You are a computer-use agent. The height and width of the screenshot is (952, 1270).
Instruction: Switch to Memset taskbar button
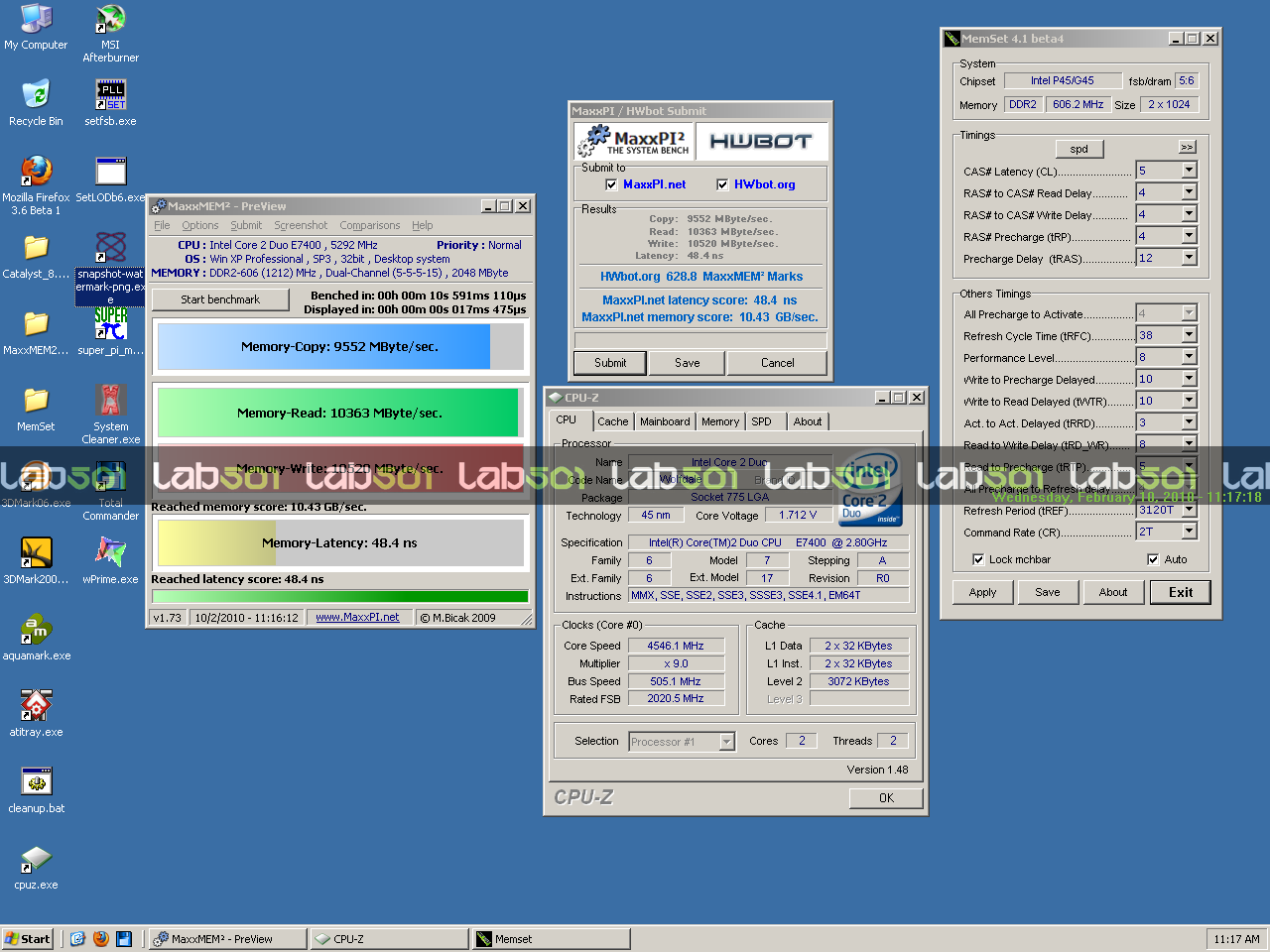551,938
